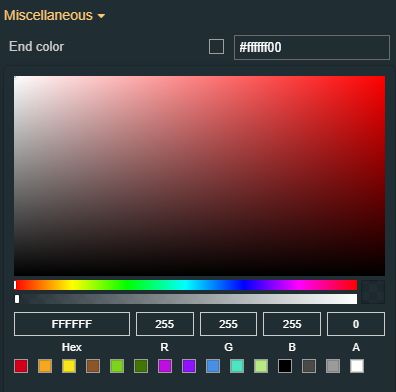Viewport: 396px width, 392px height.
Task: Collapse the Miscellaneous section
Action: tap(54, 15)
